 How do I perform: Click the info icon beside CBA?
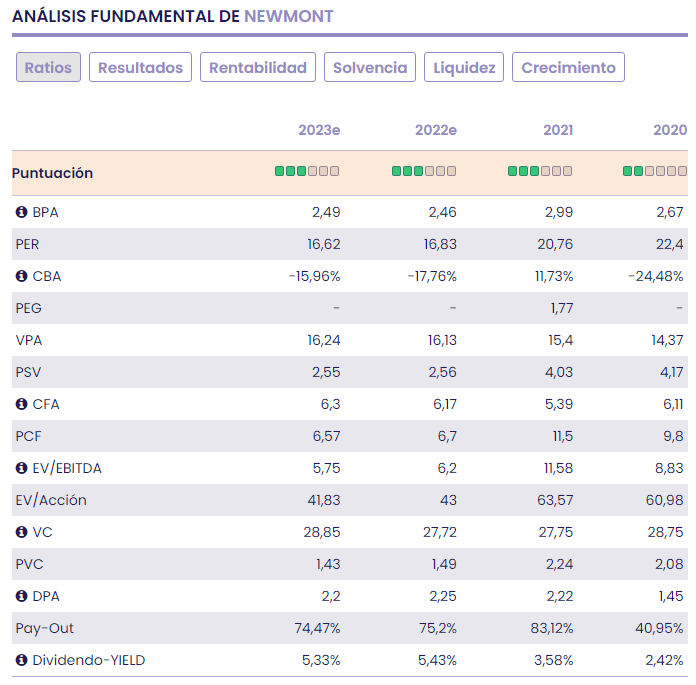(21, 276)
